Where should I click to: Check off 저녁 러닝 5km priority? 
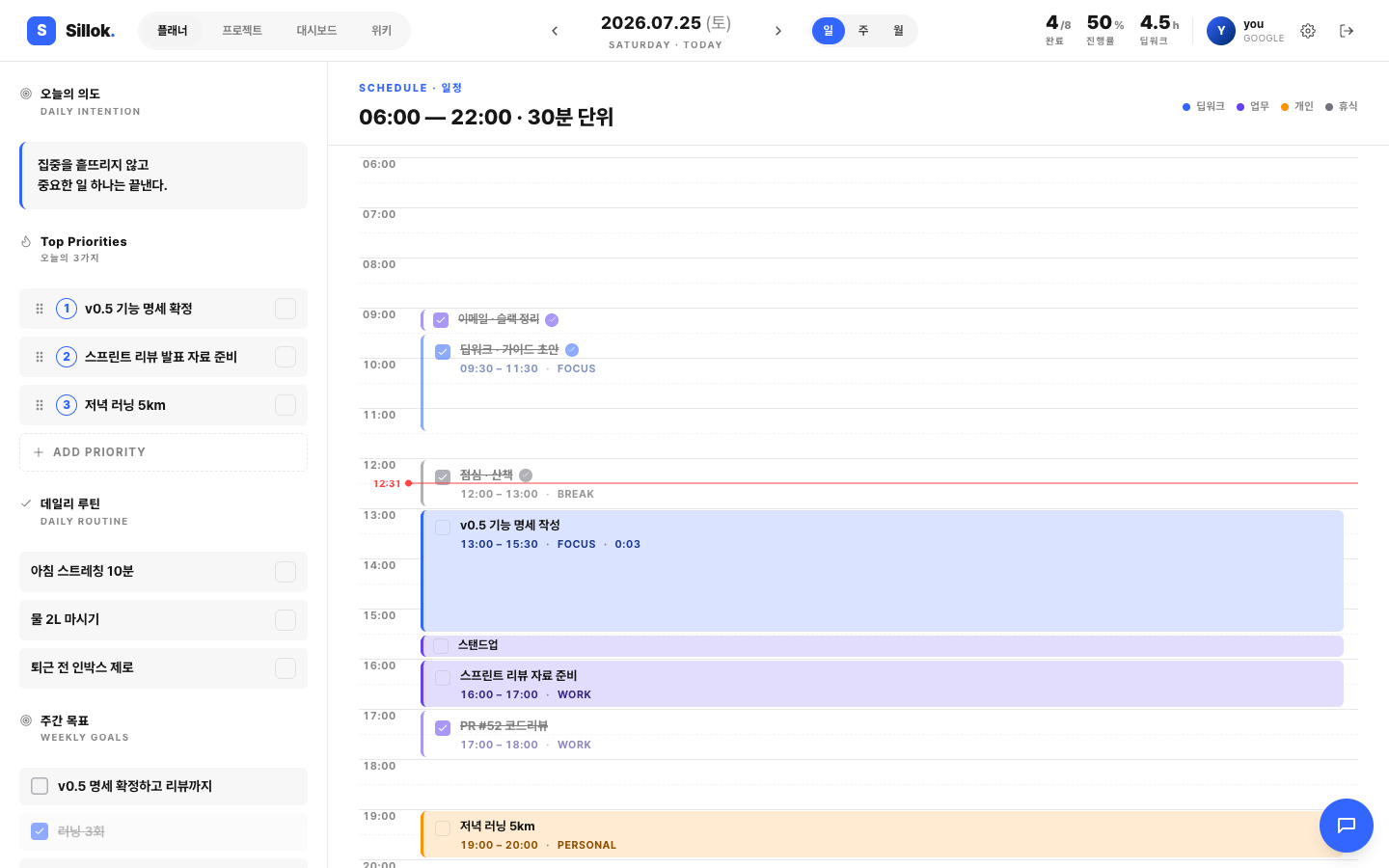tap(286, 405)
